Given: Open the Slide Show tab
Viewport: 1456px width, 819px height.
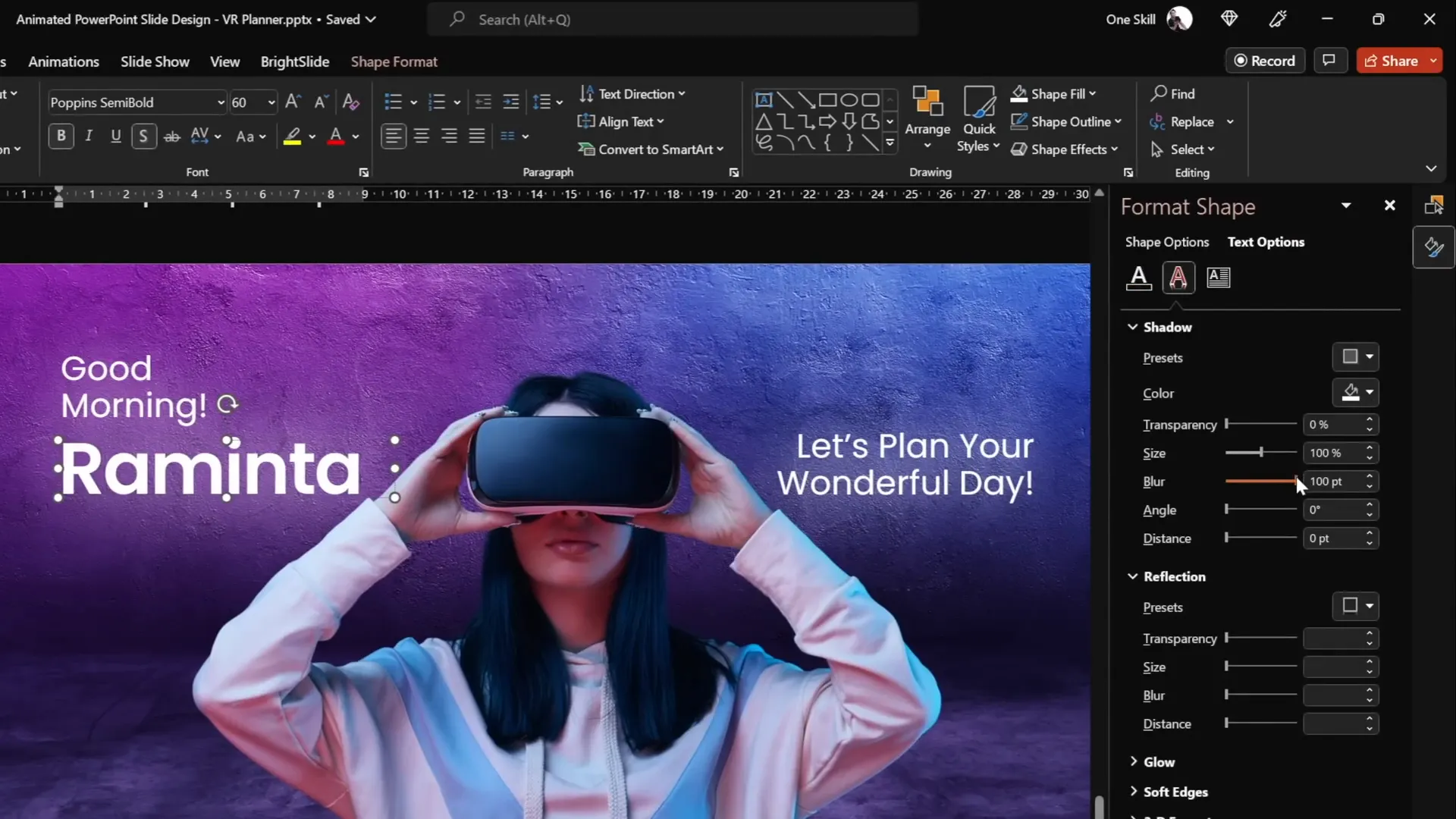Looking at the screenshot, I should tap(155, 61).
